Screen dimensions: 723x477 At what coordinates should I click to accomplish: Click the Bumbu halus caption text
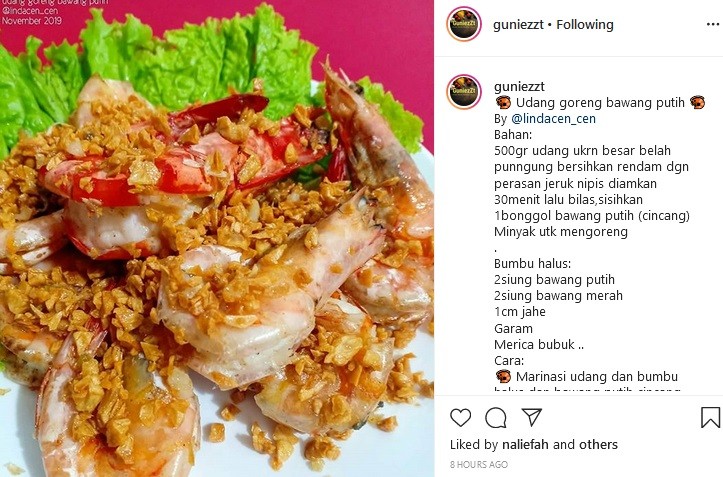(x=532, y=263)
